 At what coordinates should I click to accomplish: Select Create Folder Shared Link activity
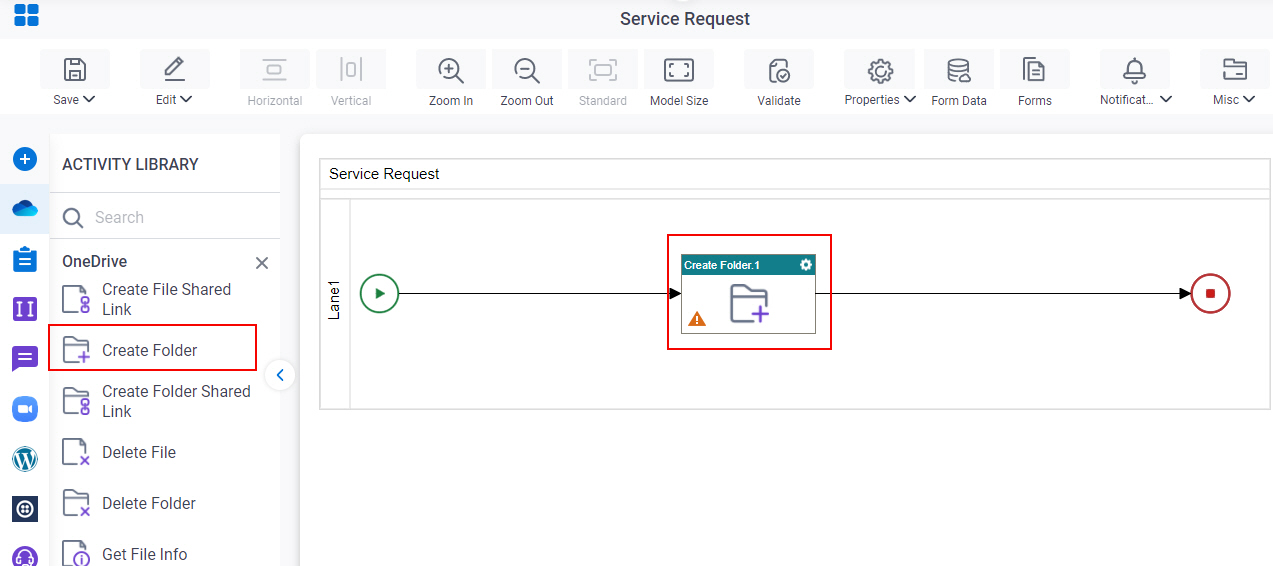click(x=154, y=401)
